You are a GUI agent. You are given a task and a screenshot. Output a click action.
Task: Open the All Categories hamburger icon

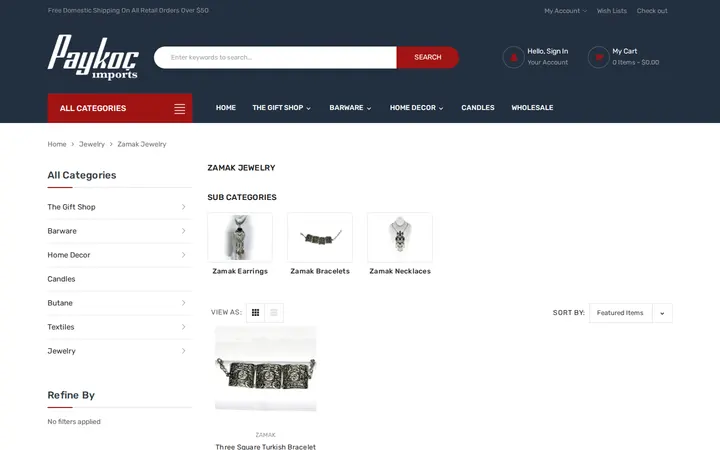click(x=180, y=109)
